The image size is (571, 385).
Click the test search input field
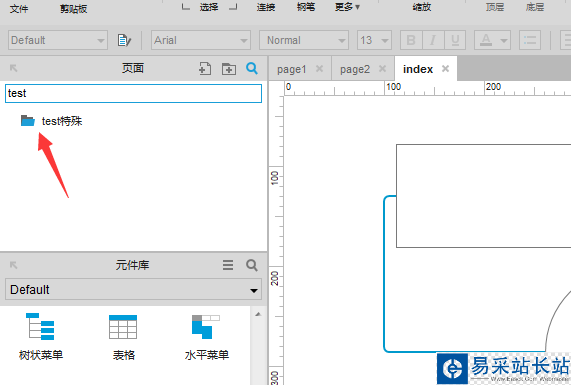[133, 93]
